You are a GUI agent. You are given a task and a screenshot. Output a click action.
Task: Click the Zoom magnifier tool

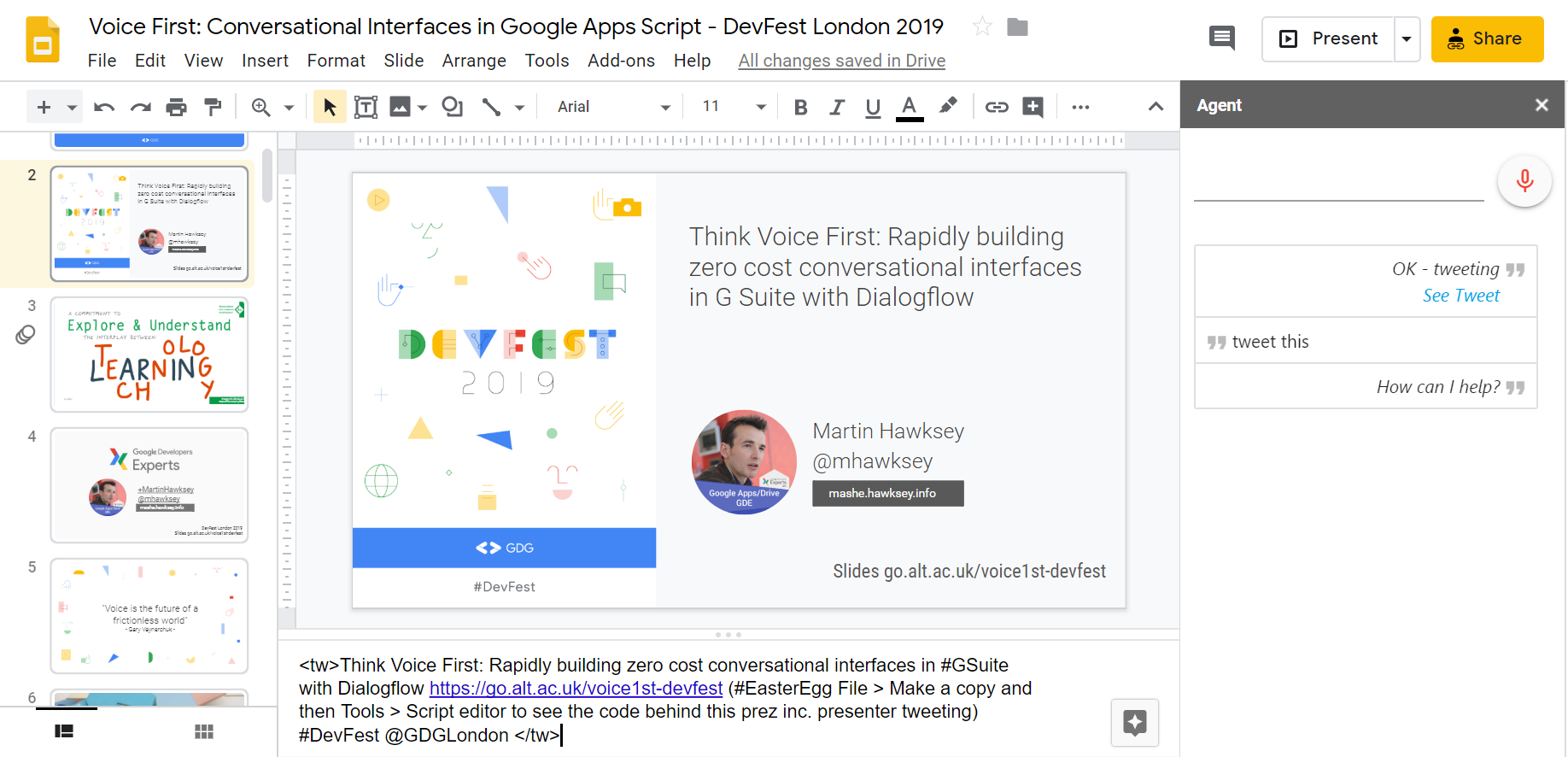261,107
